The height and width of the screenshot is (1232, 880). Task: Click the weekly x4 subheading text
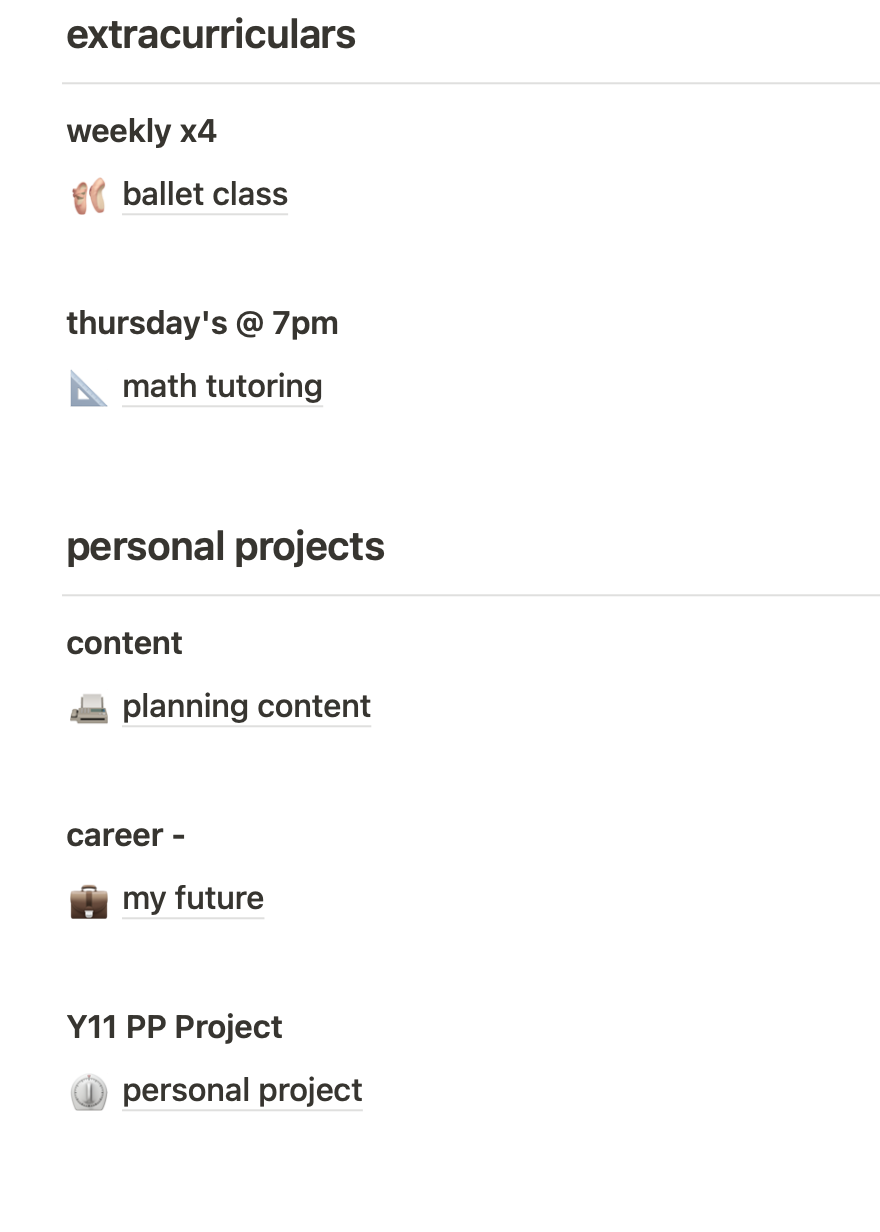(x=141, y=131)
